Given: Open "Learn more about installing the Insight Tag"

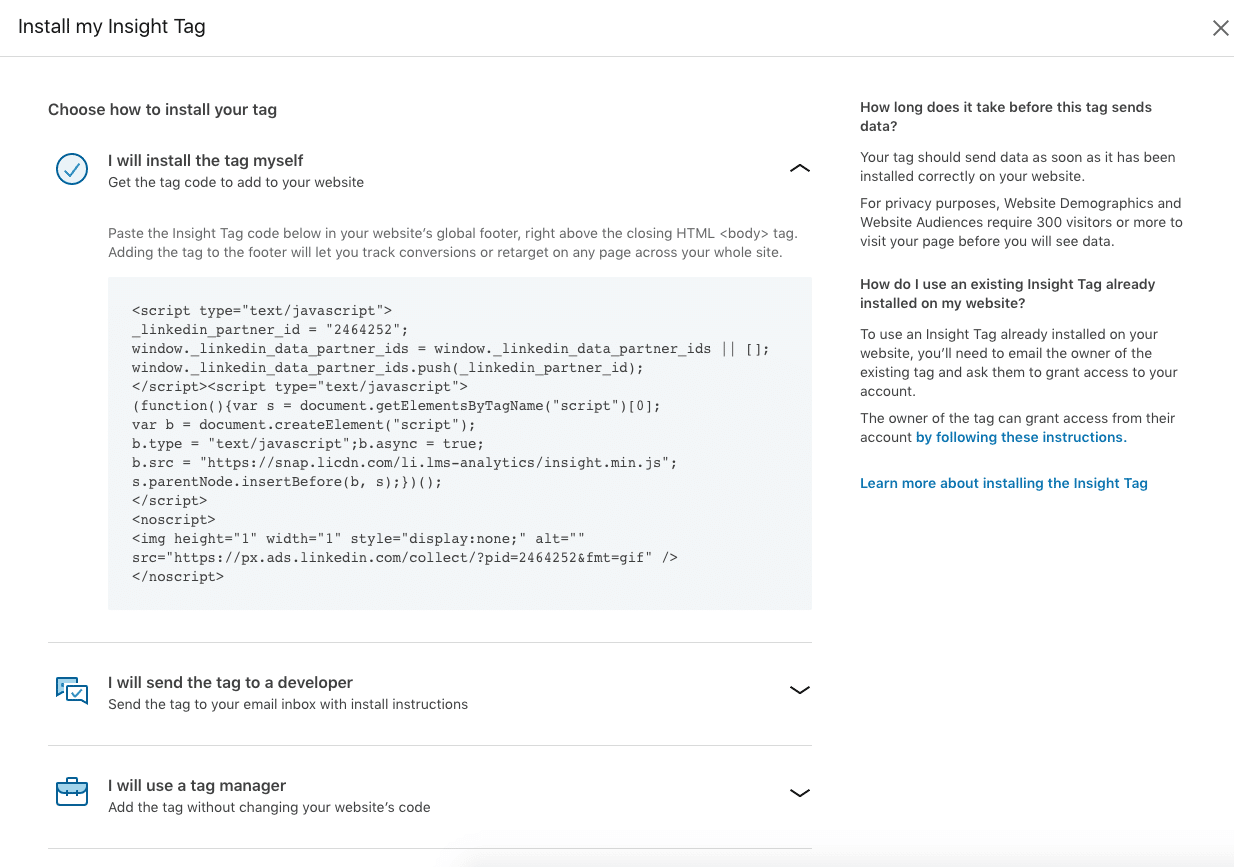Looking at the screenshot, I should [x=1003, y=483].
